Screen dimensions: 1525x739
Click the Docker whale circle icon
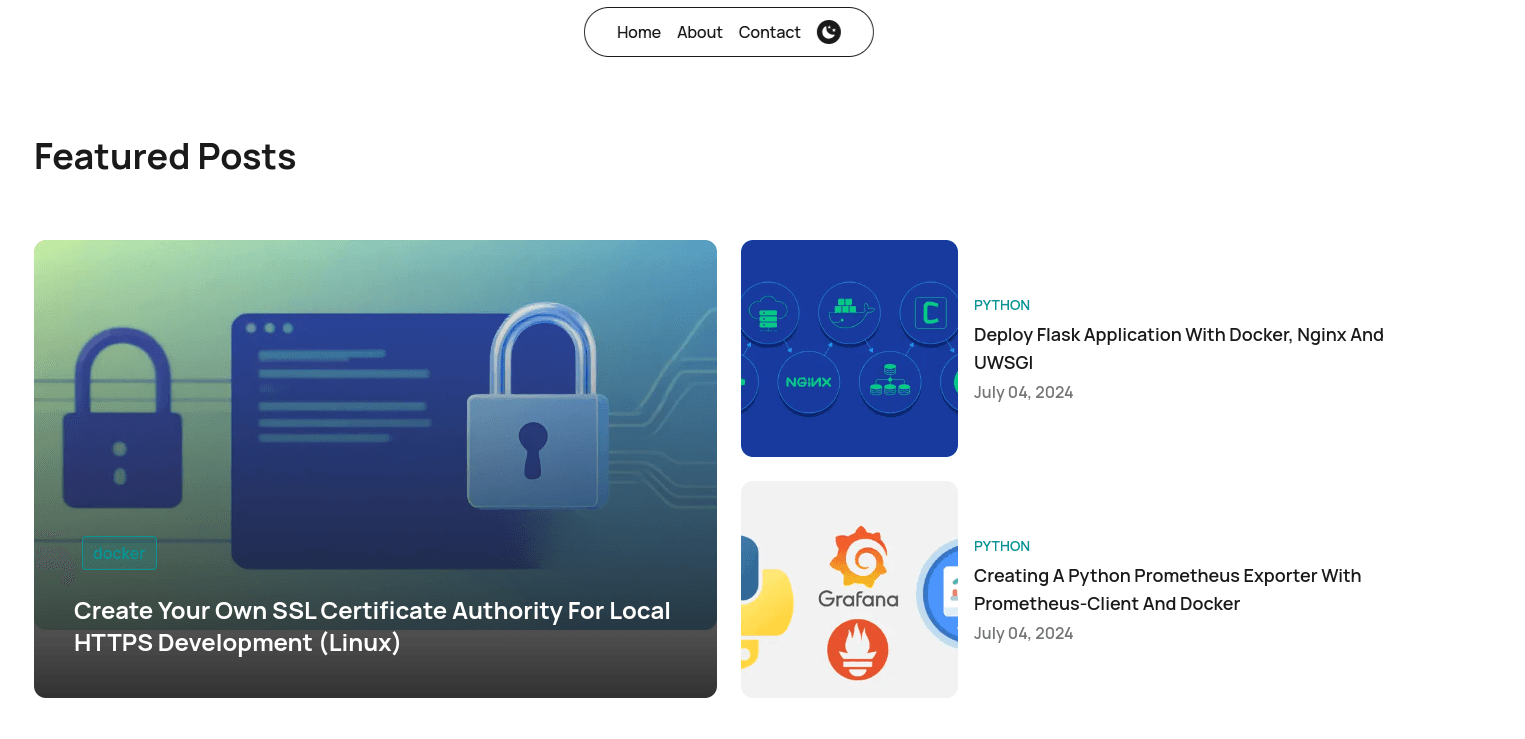(x=848, y=311)
